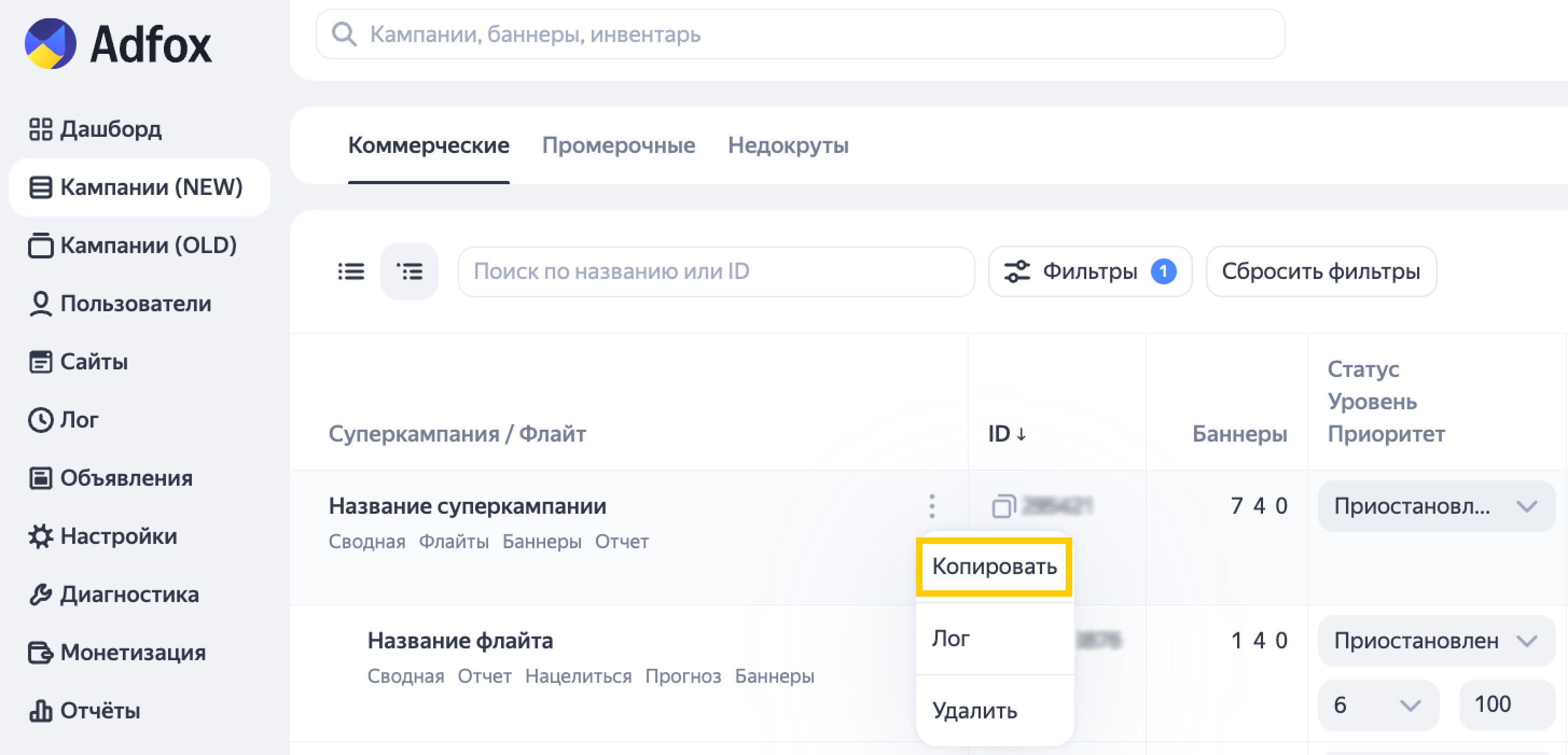The height and width of the screenshot is (755, 1568).
Task: Click the copy ID icon for the supercampaign
Action: click(x=1003, y=506)
